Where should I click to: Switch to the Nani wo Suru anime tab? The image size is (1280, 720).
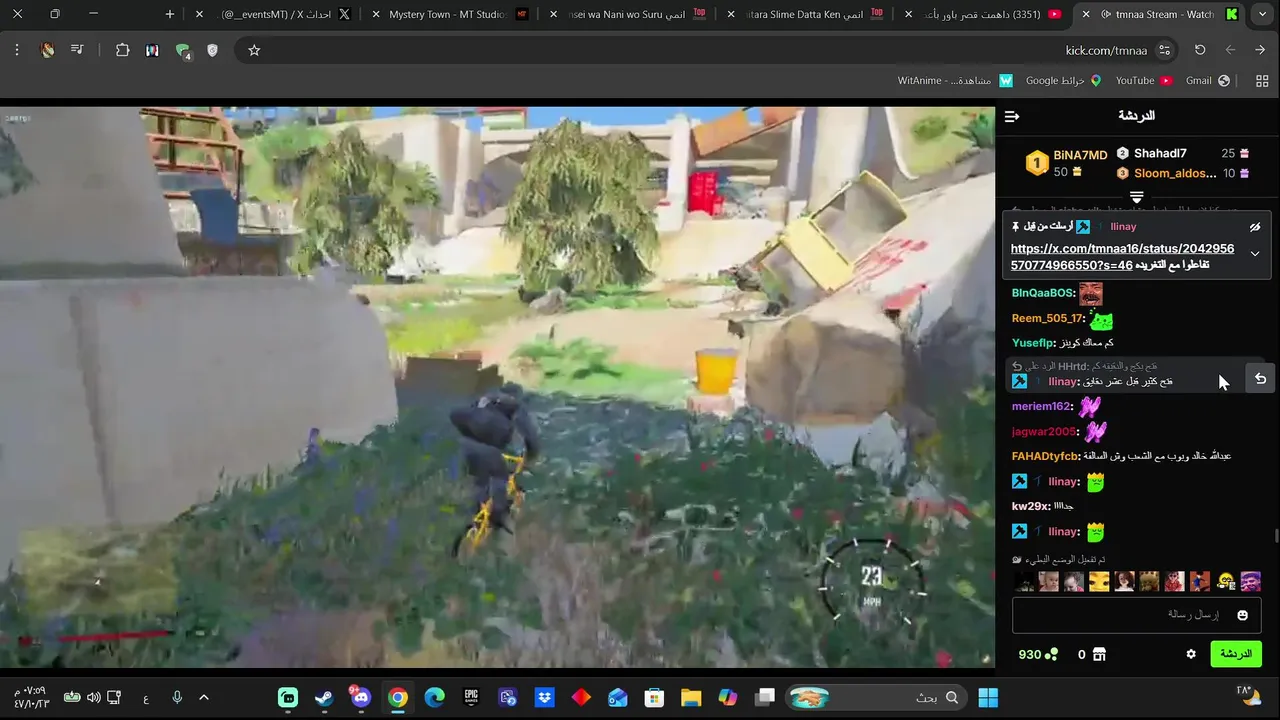630,14
